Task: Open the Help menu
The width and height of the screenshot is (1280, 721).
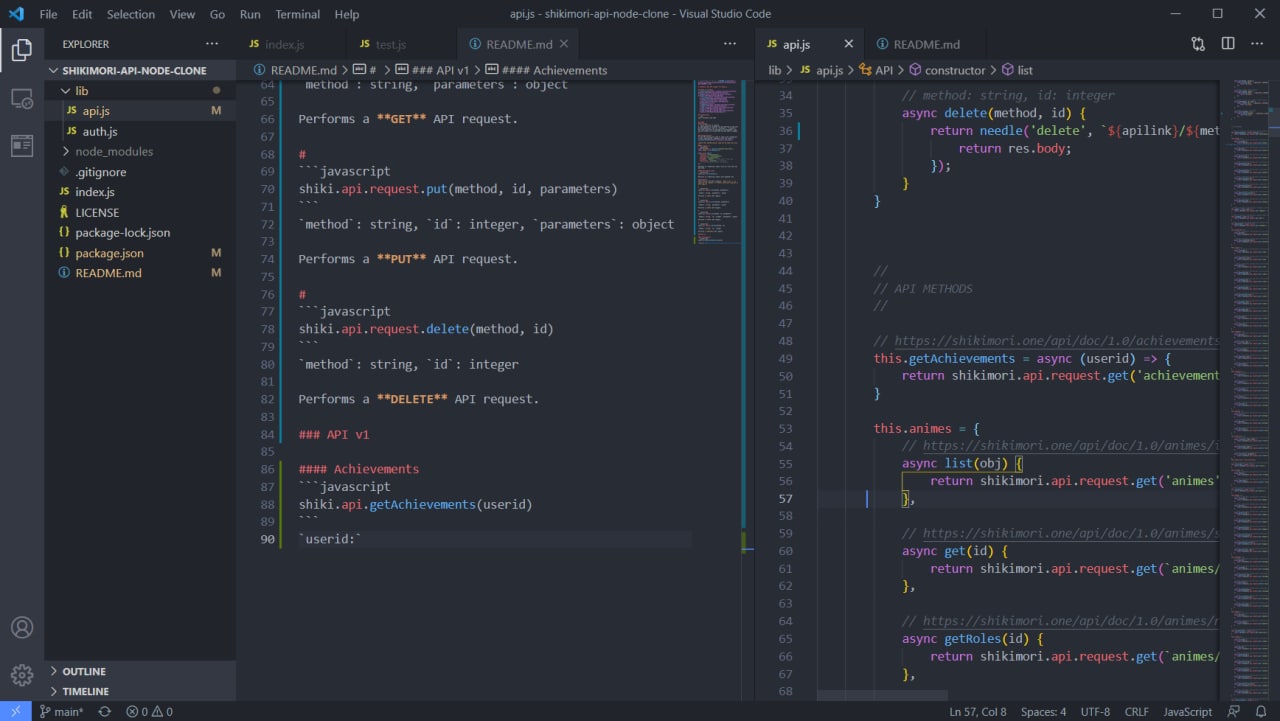Action: click(x=347, y=14)
